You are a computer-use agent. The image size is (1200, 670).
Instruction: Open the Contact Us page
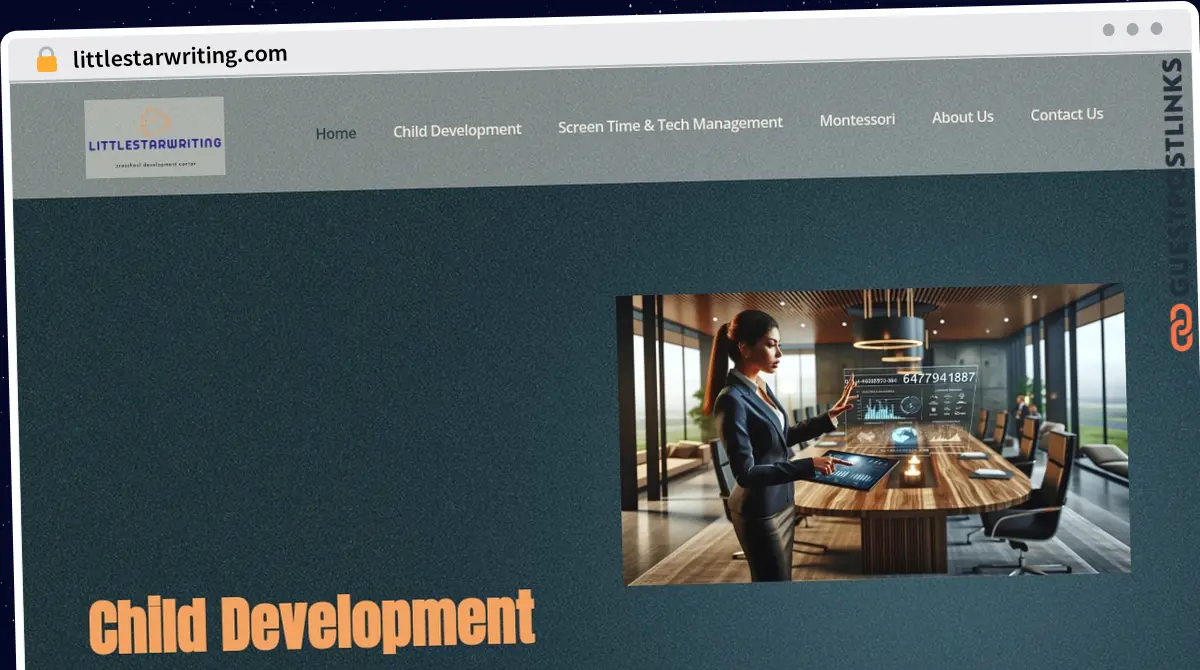(x=1067, y=114)
